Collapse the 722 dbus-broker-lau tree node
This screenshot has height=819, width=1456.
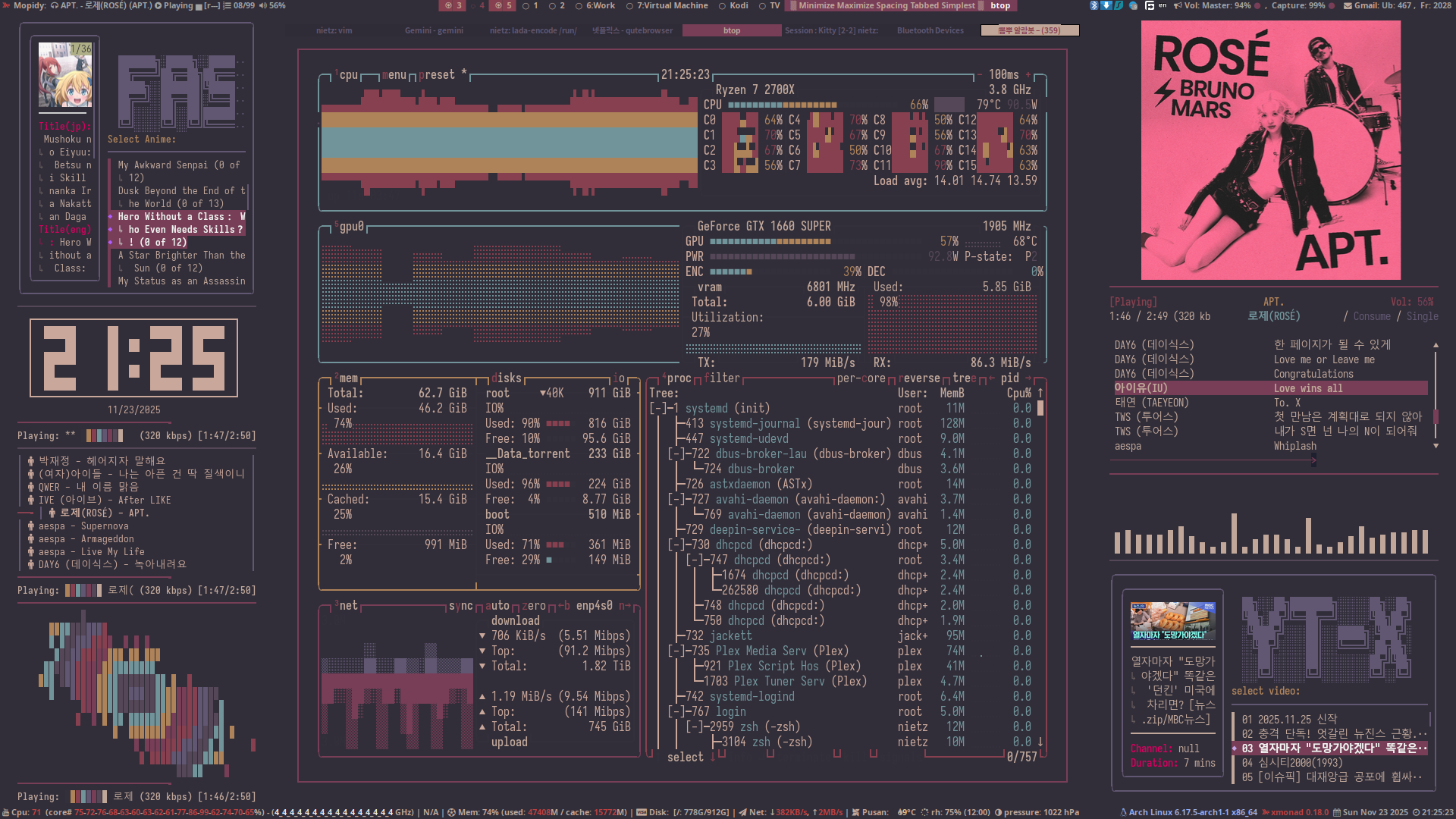(x=676, y=453)
